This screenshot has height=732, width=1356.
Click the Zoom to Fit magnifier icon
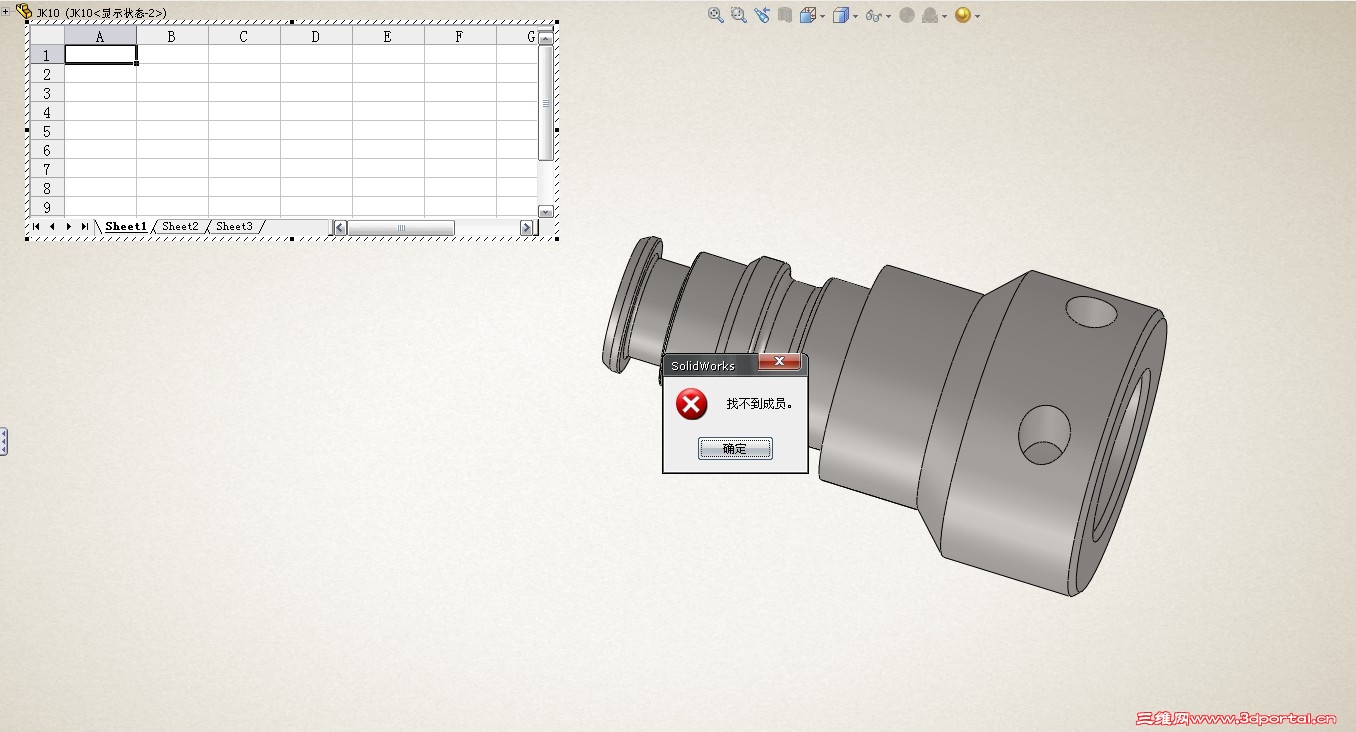pyautogui.click(x=715, y=15)
